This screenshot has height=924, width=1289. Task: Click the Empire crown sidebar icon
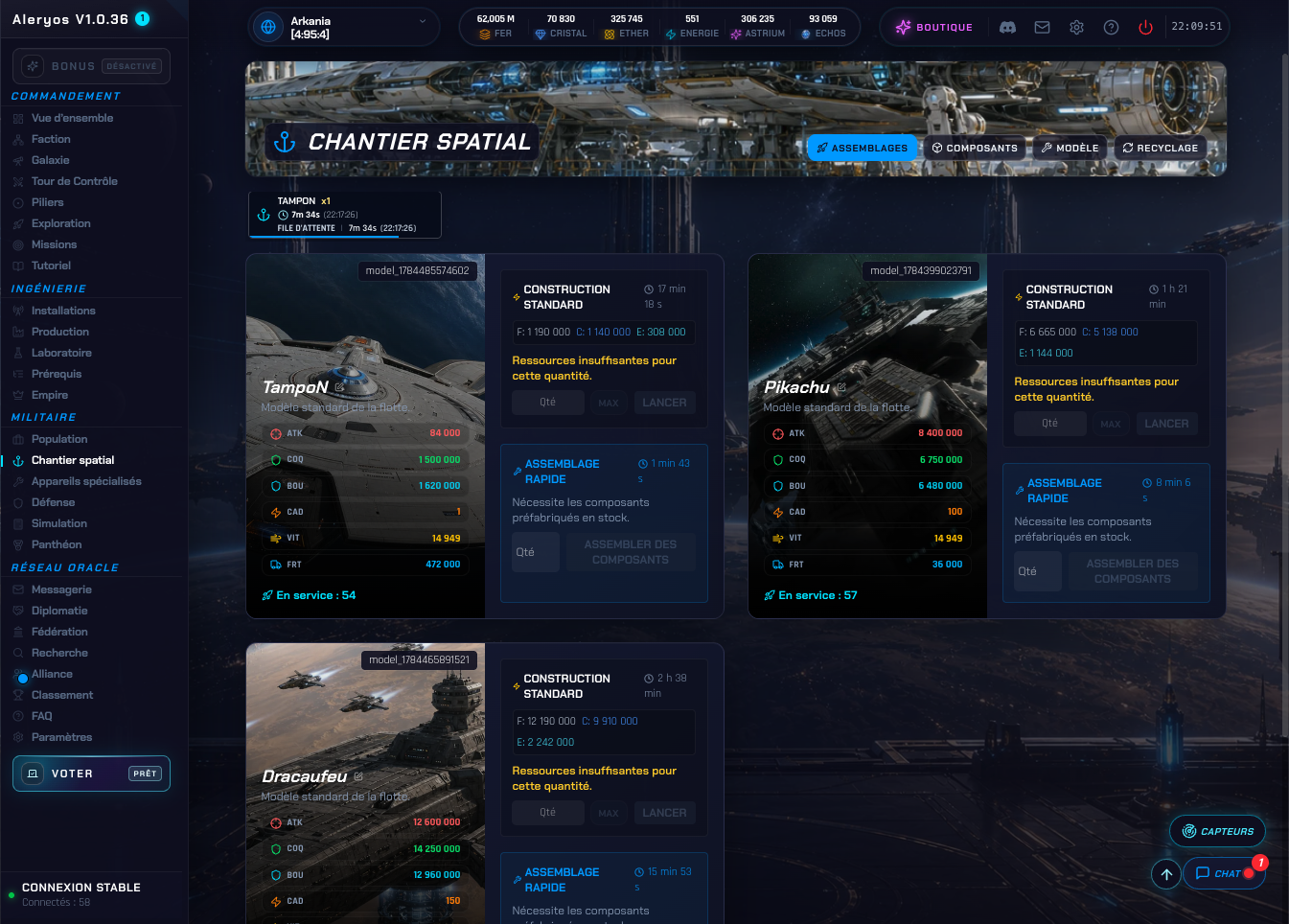point(18,396)
